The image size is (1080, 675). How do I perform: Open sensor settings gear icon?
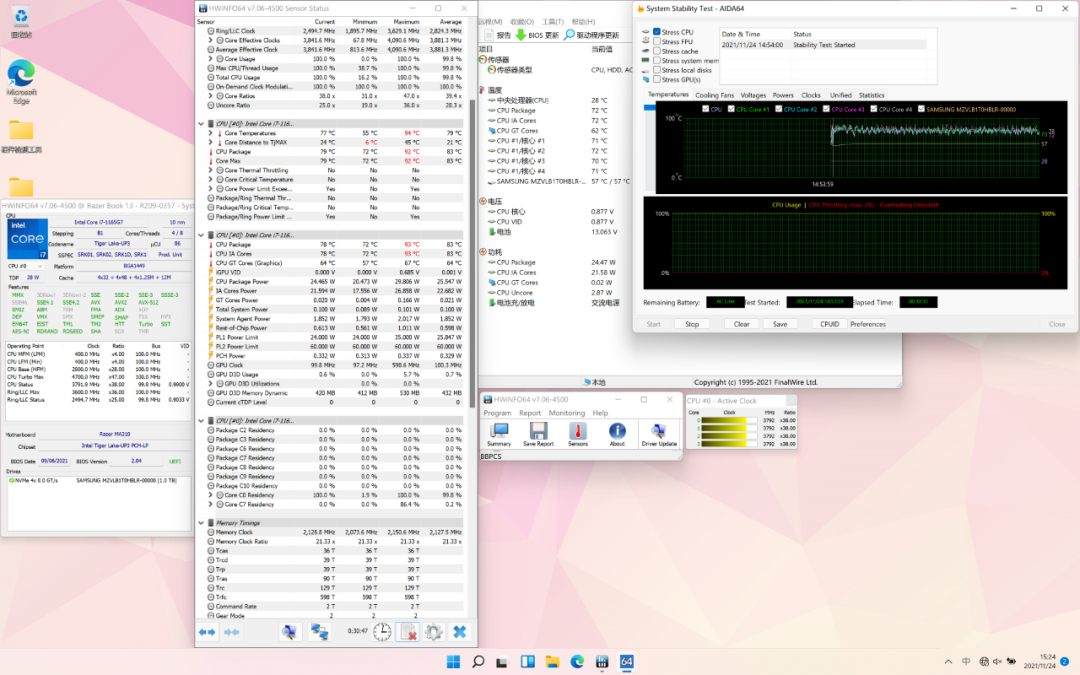tap(434, 632)
